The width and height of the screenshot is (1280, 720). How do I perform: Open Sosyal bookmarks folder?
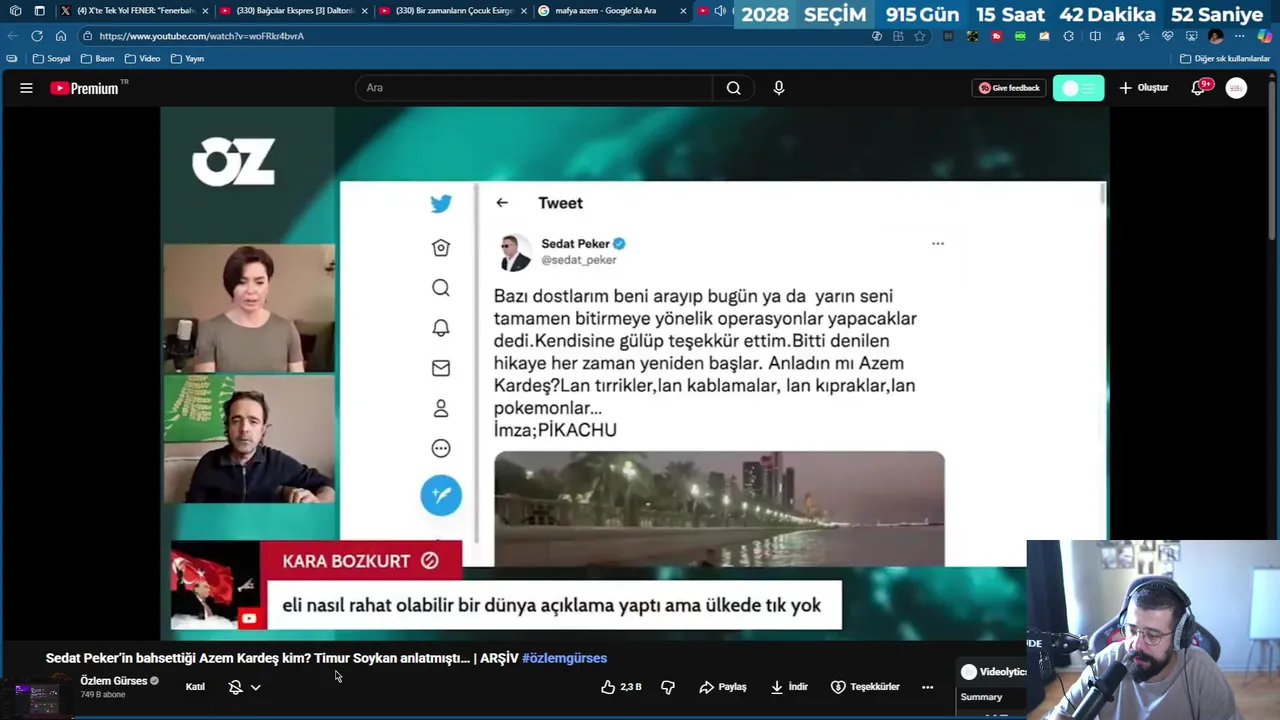pyautogui.click(x=52, y=59)
